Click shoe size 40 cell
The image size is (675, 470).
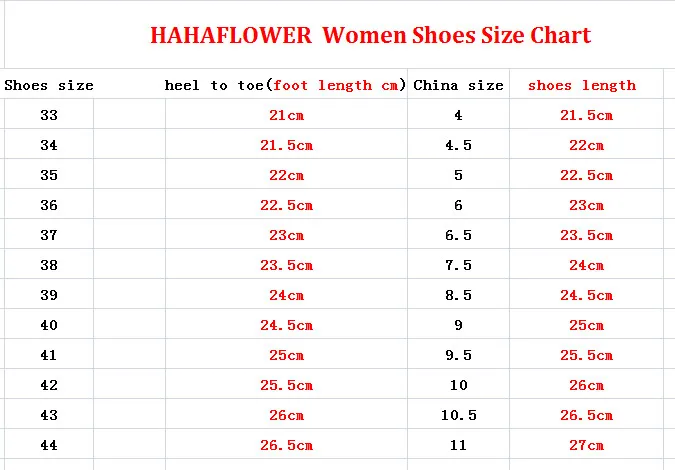point(49,325)
